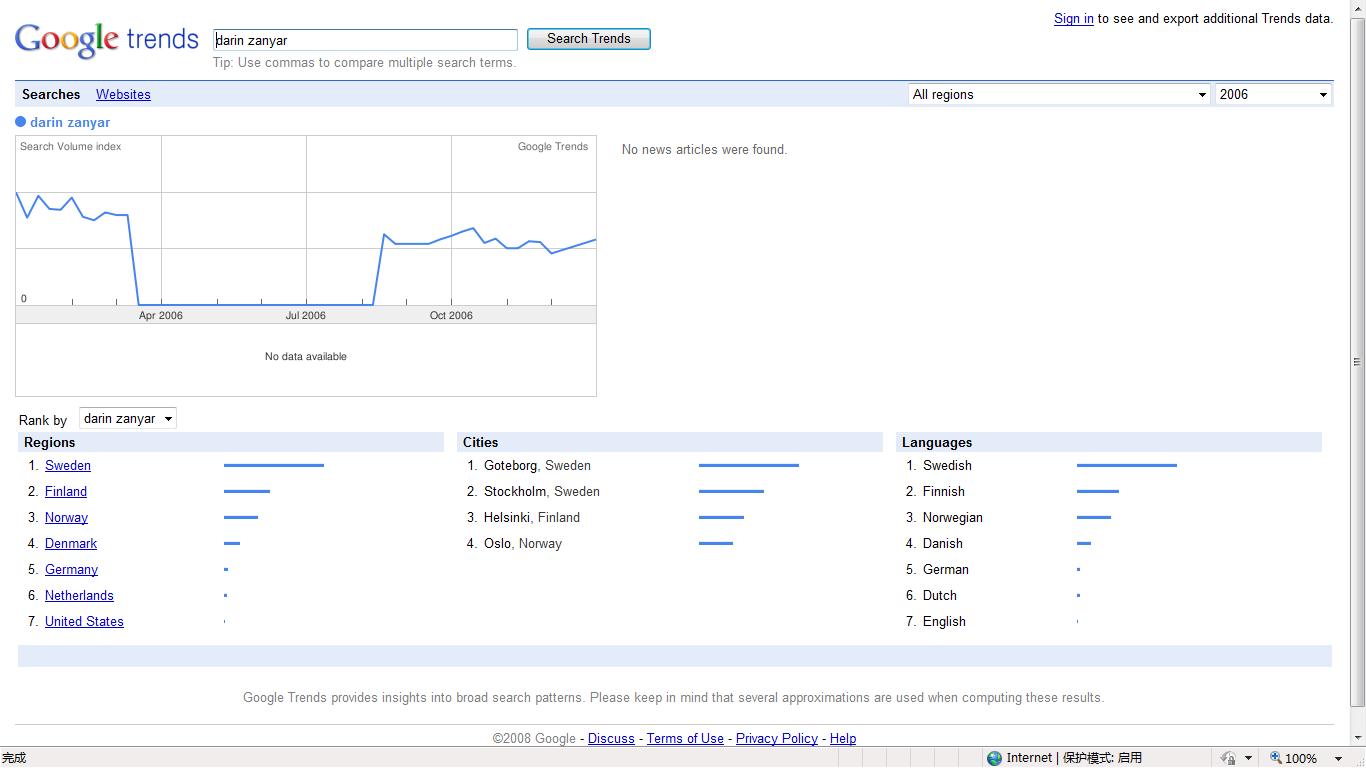Click the Swedish language volume bar
This screenshot has width=1366, height=768.
pyautogui.click(x=1127, y=465)
